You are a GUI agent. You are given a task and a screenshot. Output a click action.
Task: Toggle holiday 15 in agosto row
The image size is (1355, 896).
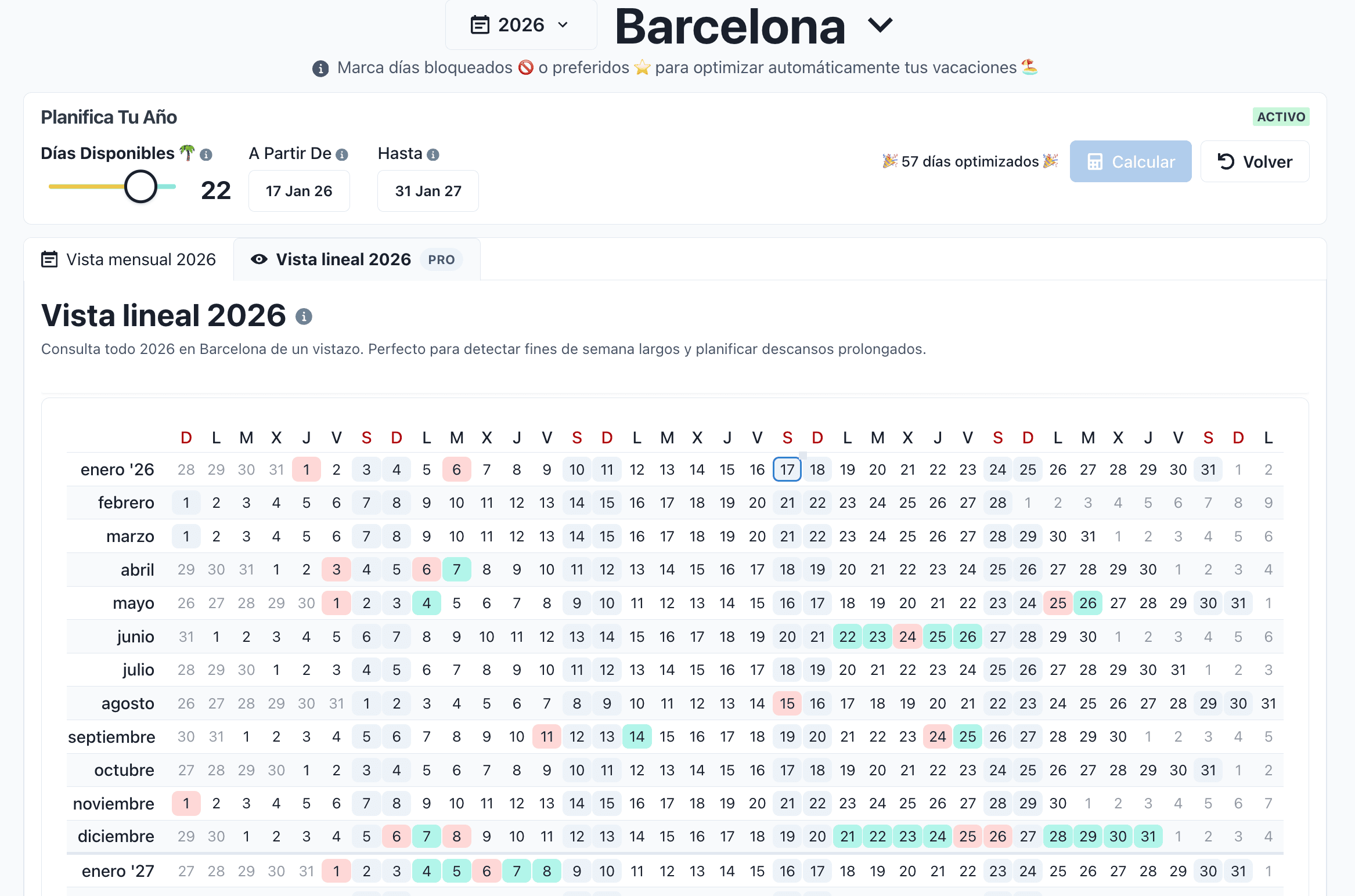[787, 703]
